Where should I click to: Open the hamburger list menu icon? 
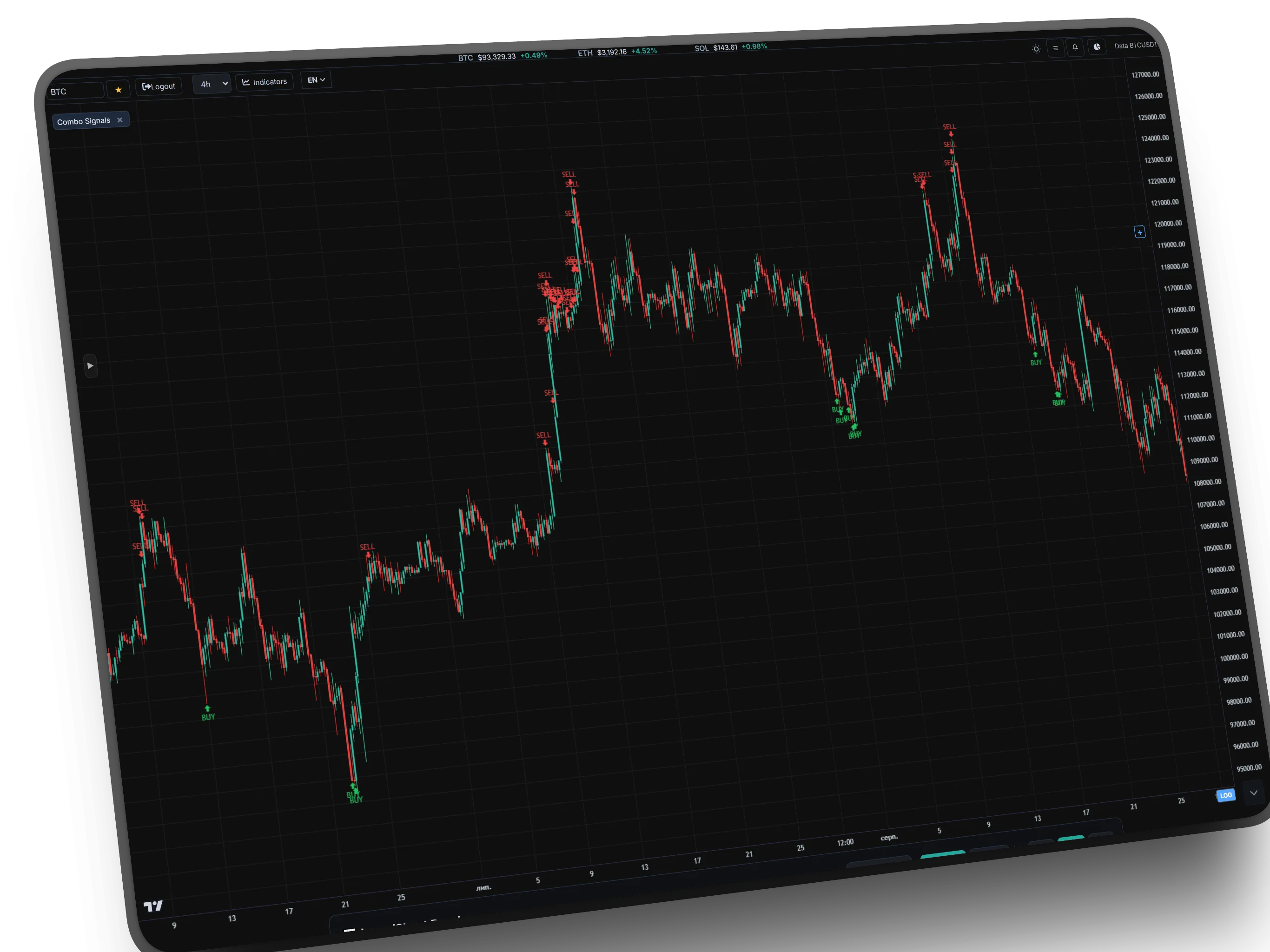pos(1055,48)
